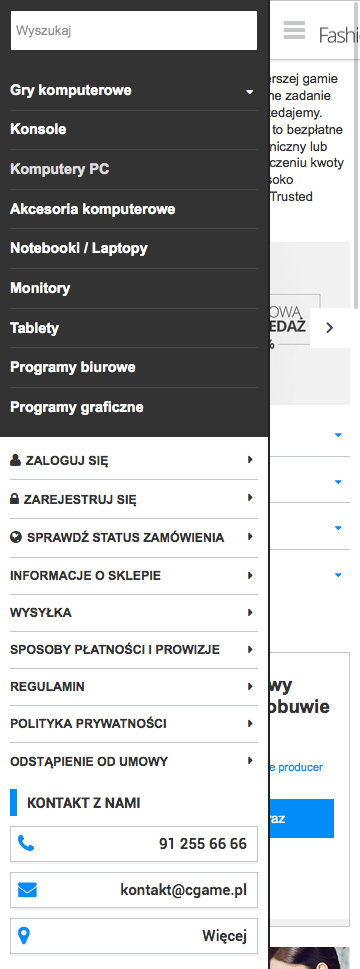Expand the Wysyłka row arrow
The image size is (360, 969).
(250, 613)
